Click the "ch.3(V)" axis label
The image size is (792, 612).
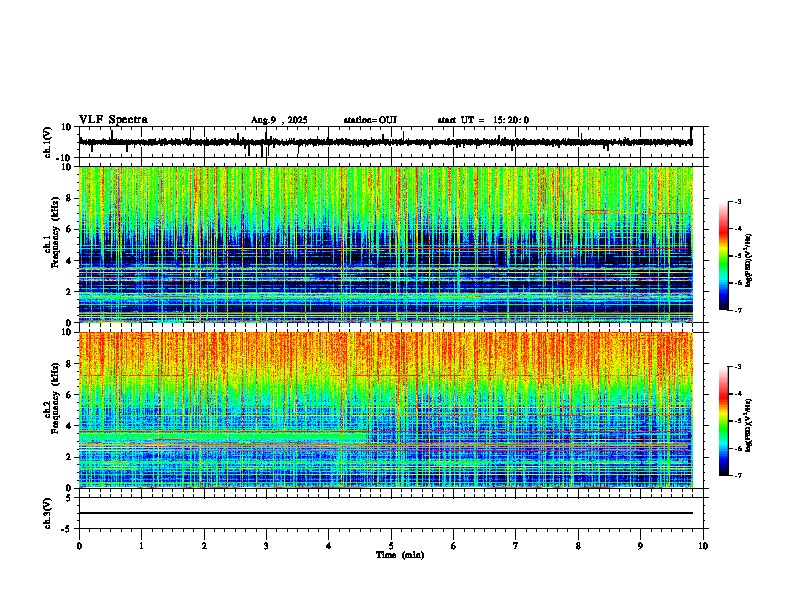(x=48, y=513)
